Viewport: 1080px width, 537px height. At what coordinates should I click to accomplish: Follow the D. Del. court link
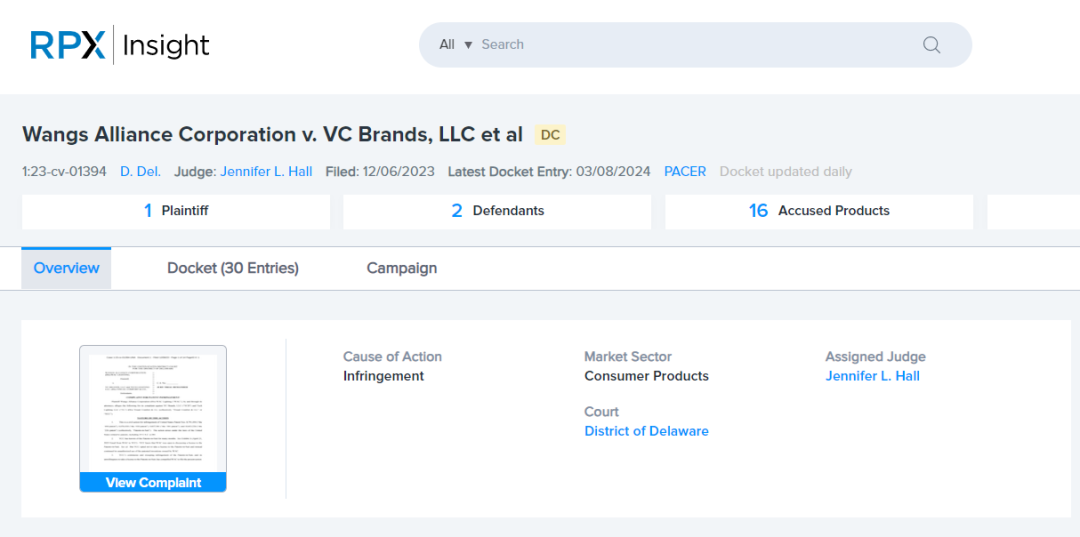coord(141,171)
